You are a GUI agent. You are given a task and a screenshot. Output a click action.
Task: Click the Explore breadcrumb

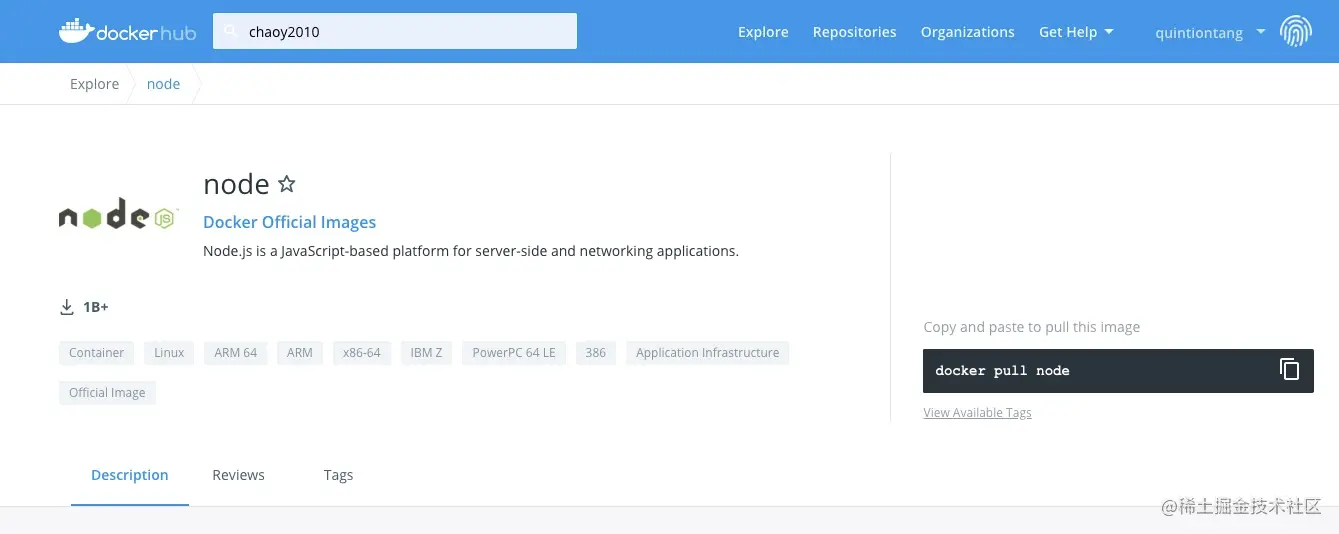point(94,84)
